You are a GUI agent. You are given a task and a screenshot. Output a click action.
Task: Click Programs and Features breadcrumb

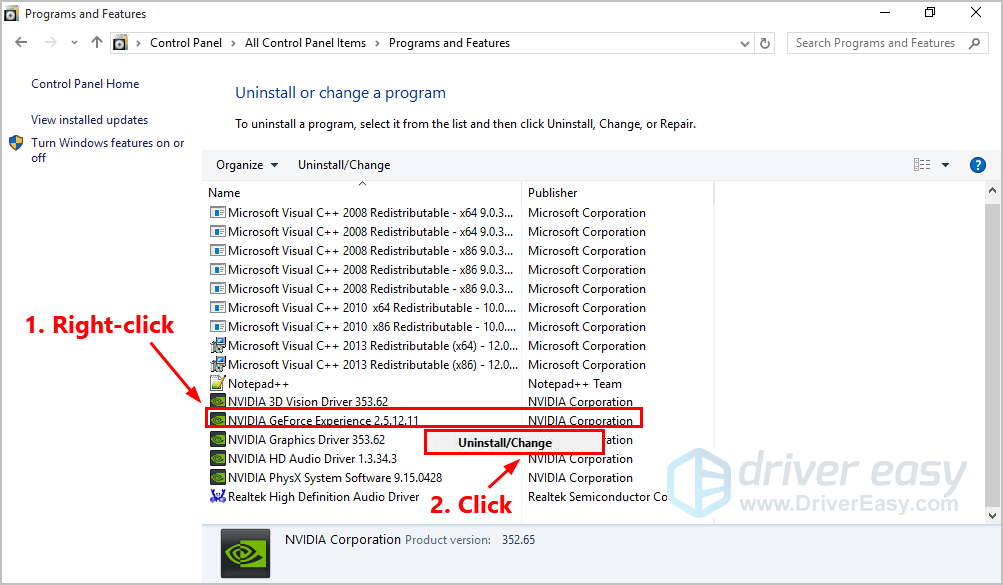(x=449, y=43)
